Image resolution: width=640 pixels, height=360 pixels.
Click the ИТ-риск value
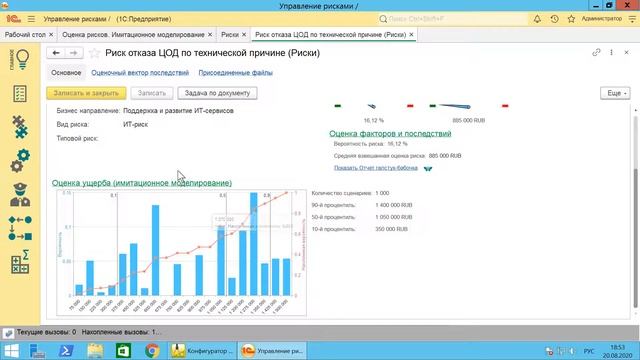[x=136, y=124]
